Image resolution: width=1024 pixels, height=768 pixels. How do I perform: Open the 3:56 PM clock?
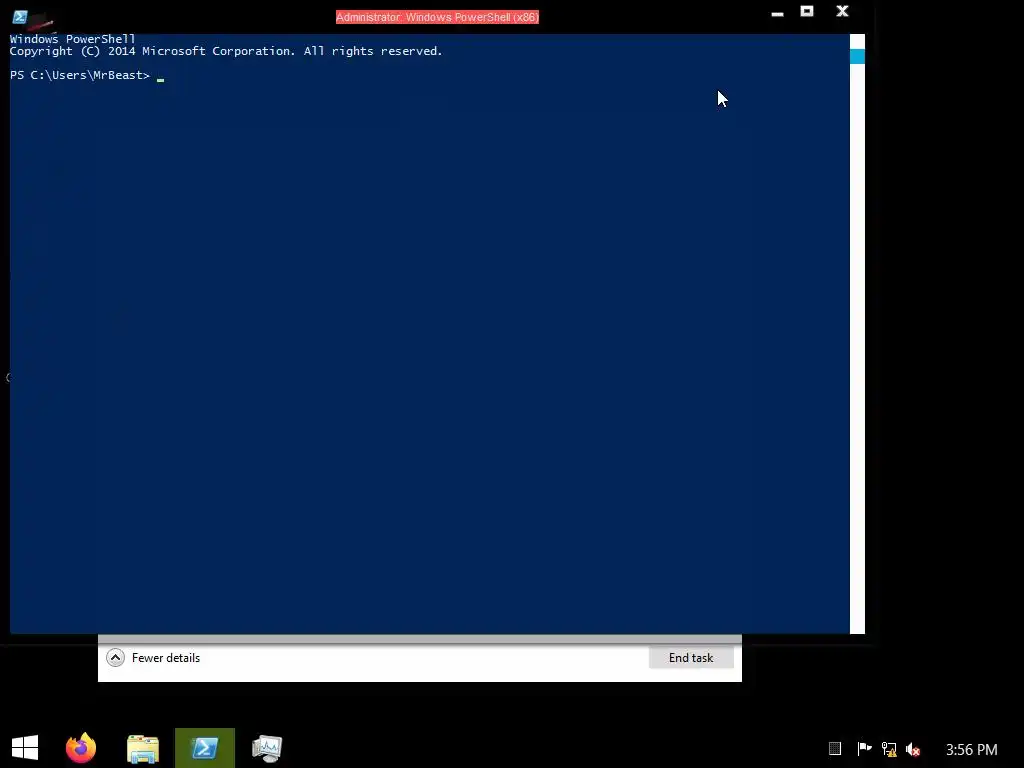point(971,749)
